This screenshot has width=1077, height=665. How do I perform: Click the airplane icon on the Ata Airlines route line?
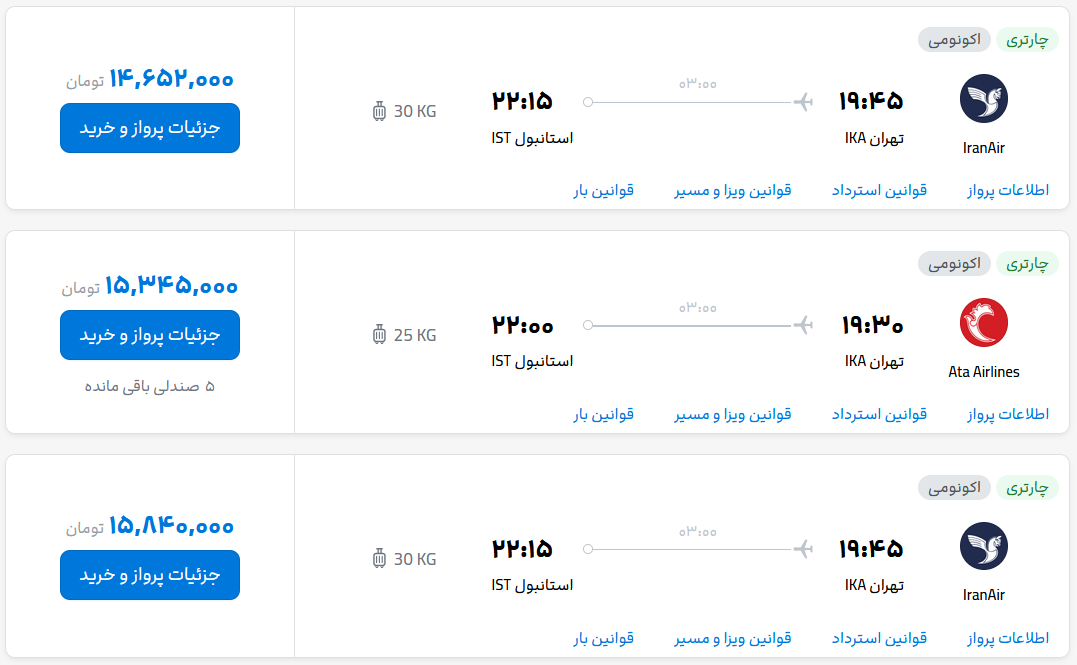pos(802,325)
